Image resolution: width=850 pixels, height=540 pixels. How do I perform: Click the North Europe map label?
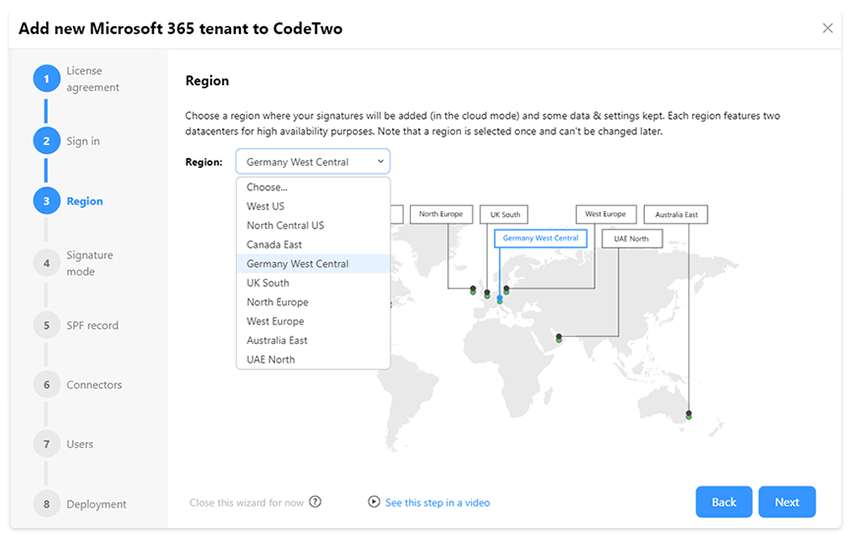point(441,214)
